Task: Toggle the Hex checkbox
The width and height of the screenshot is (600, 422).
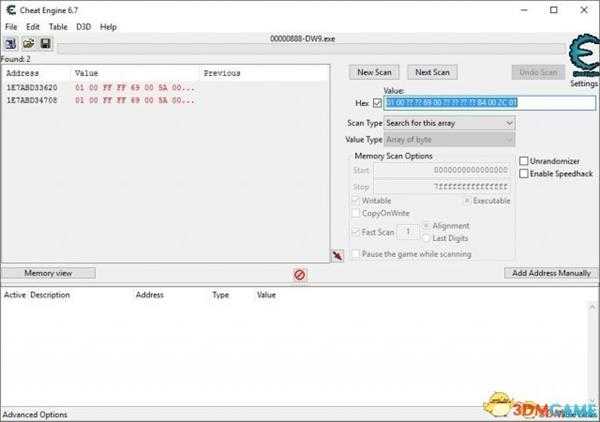Action: tap(377, 102)
